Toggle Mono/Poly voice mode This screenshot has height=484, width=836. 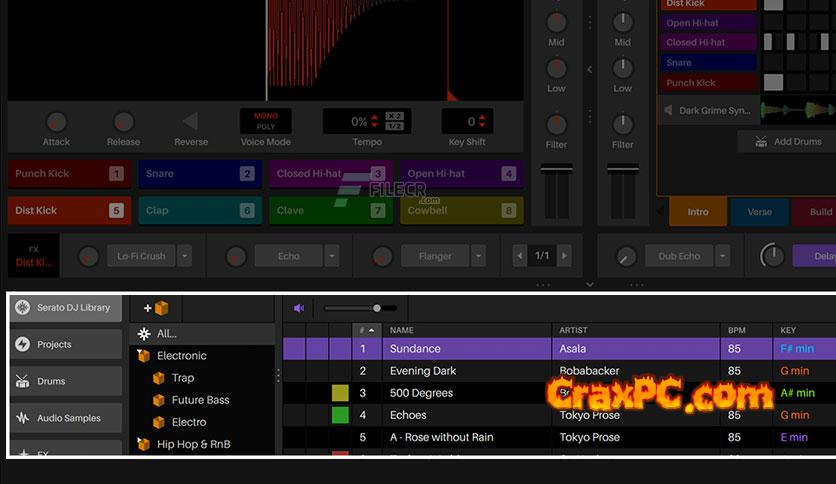point(266,121)
